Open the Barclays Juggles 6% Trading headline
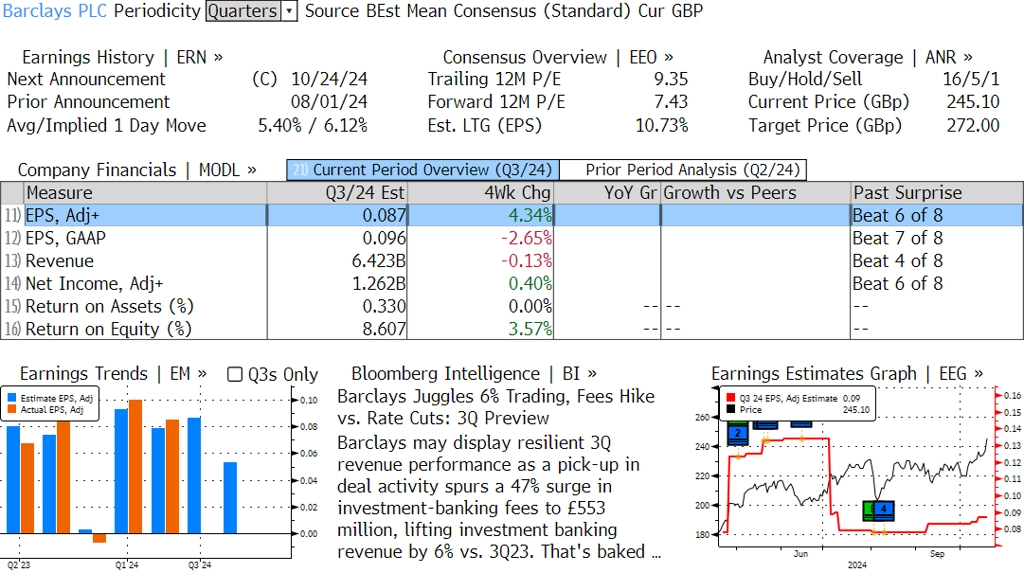This screenshot has width=1024, height=573. point(496,407)
